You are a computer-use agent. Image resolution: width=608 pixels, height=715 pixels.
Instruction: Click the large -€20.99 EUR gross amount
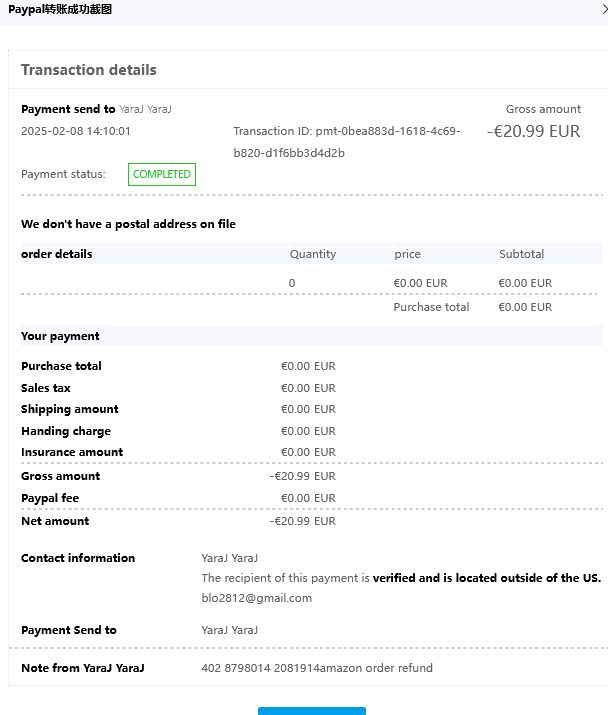[534, 131]
